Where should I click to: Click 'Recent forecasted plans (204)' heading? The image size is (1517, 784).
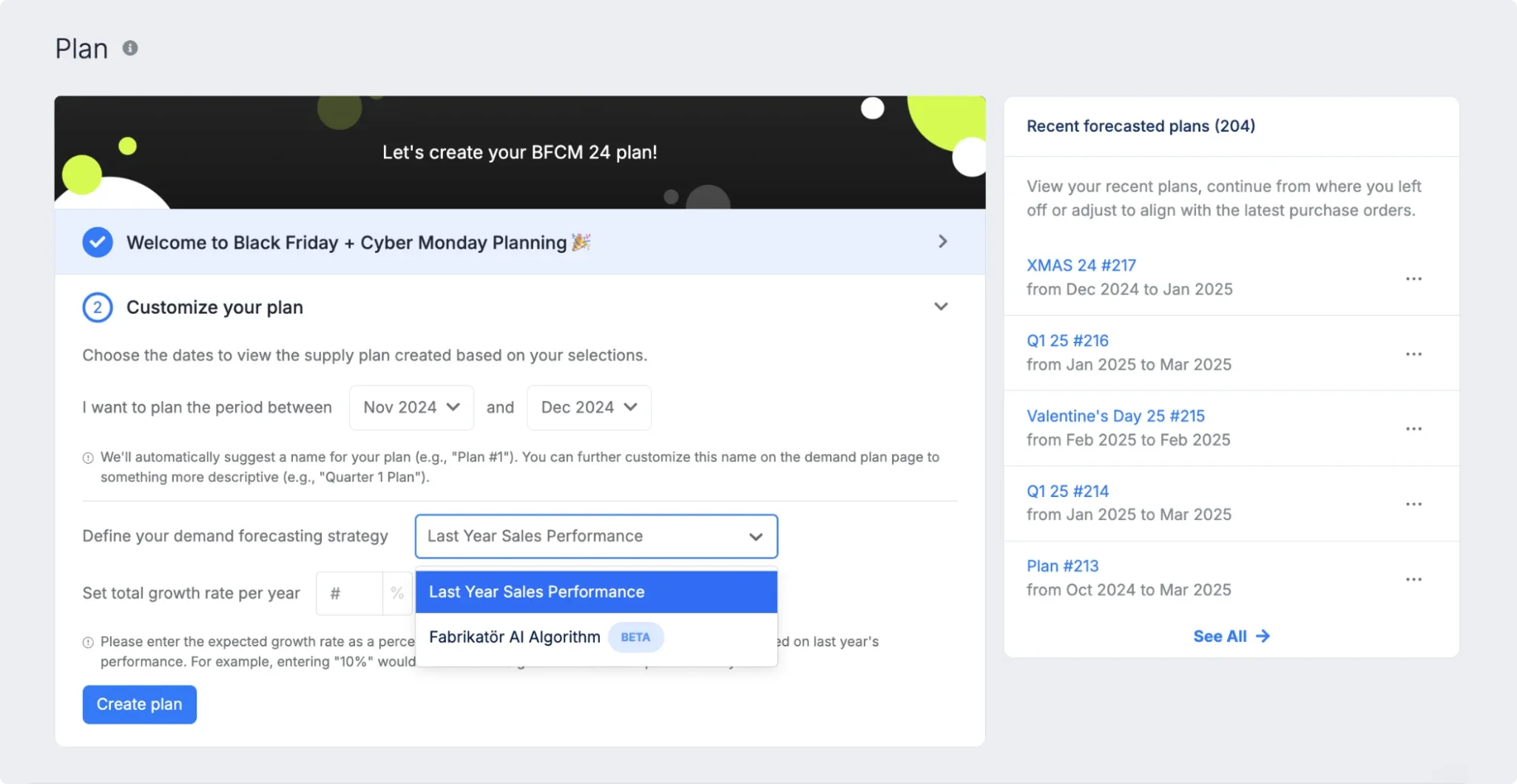1141,126
